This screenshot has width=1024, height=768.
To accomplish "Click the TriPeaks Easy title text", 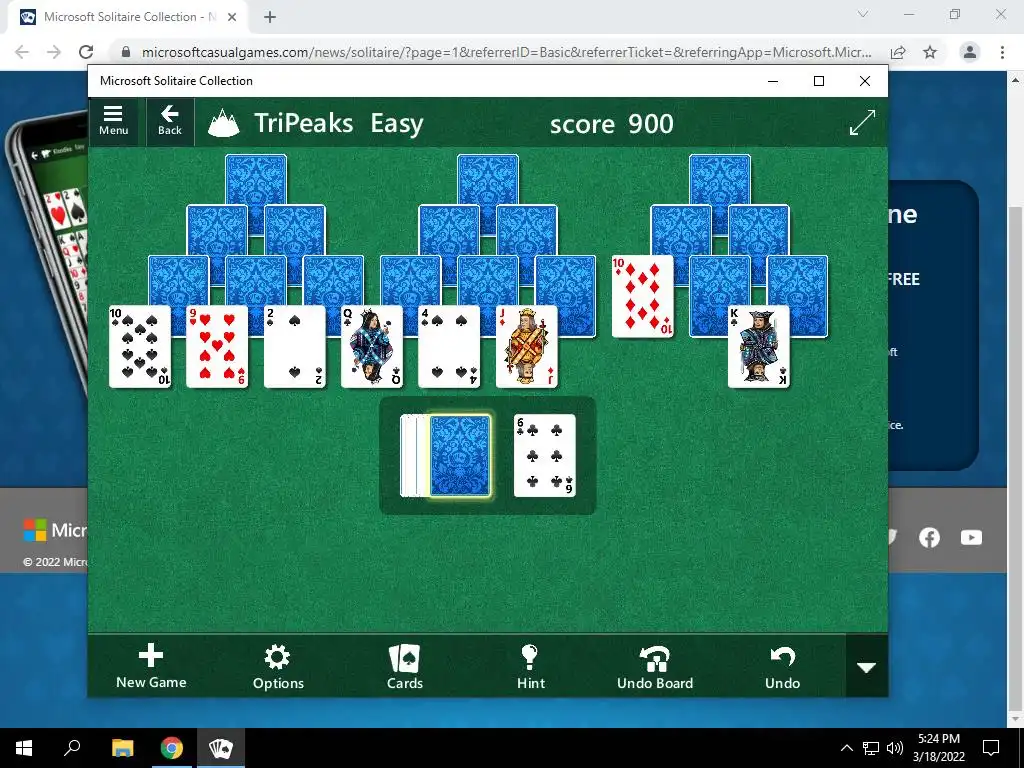I will [x=339, y=123].
